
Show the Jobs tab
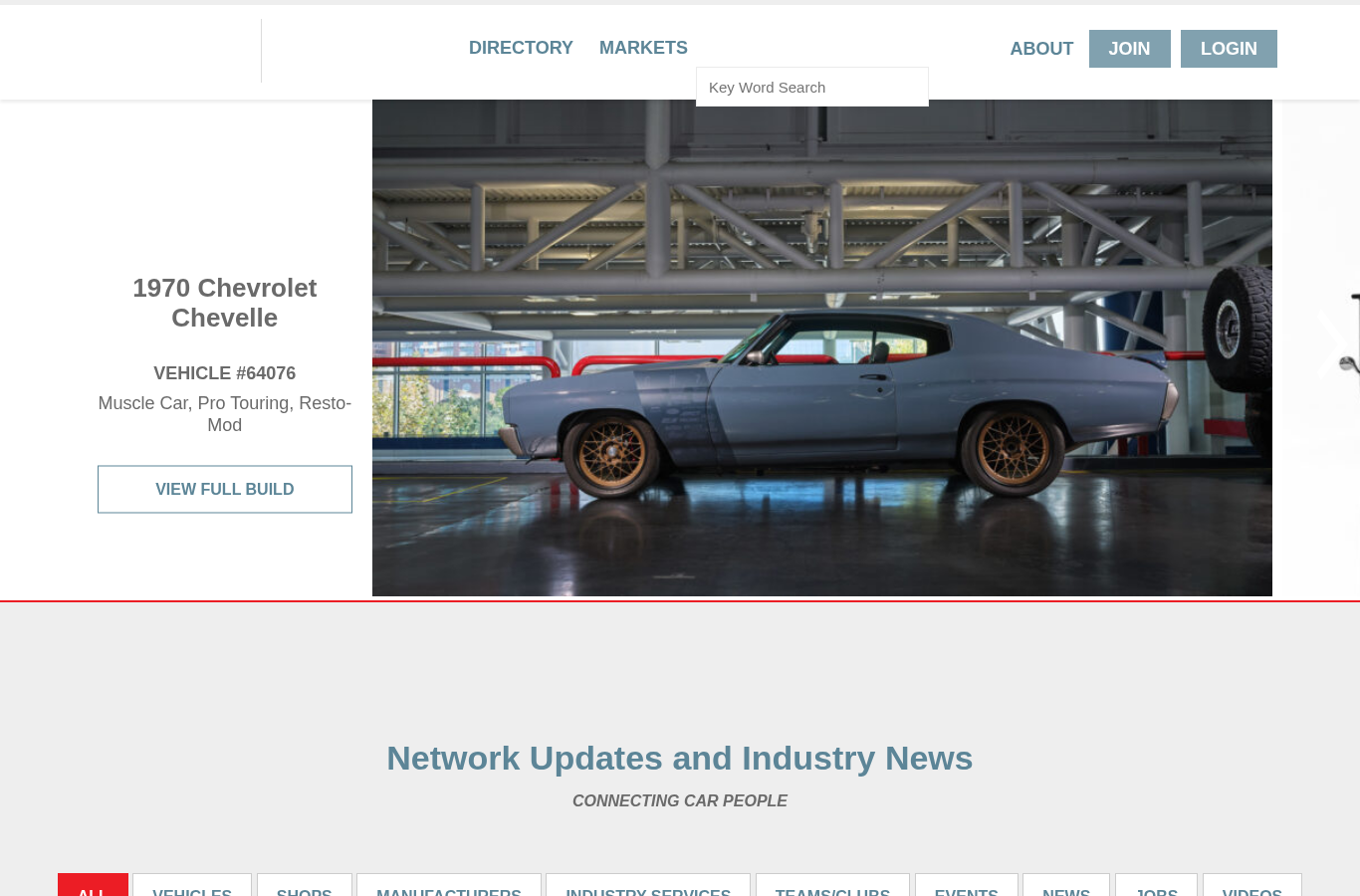(x=1157, y=885)
